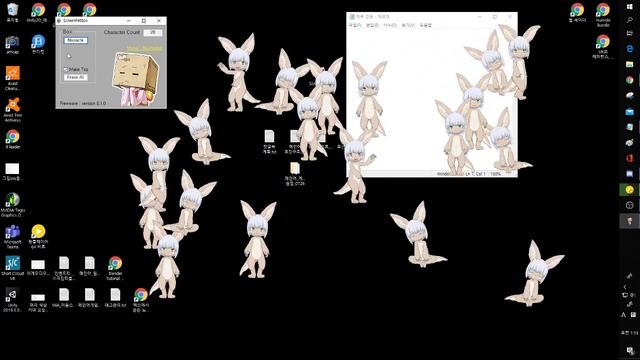The height and width of the screenshot is (360, 640).
Task: Click the Notepad title bar icon
Action: [x=352, y=17]
